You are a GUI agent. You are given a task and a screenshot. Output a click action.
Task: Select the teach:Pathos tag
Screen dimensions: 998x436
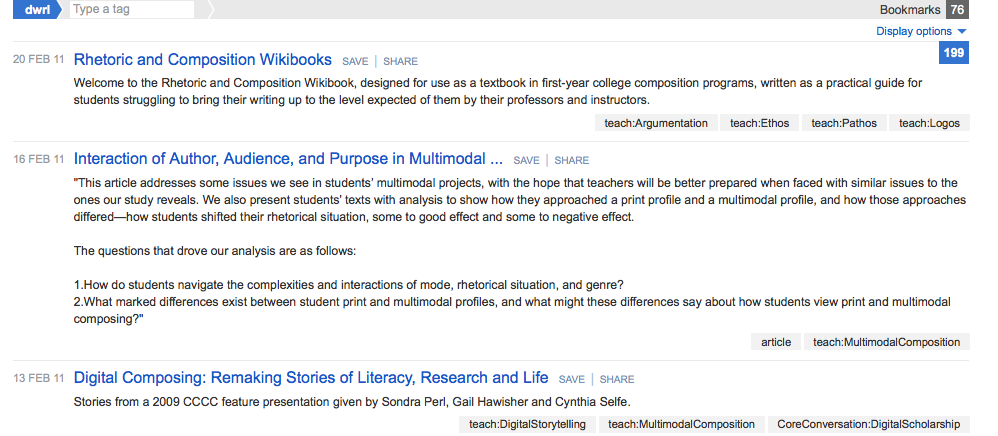point(844,123)
